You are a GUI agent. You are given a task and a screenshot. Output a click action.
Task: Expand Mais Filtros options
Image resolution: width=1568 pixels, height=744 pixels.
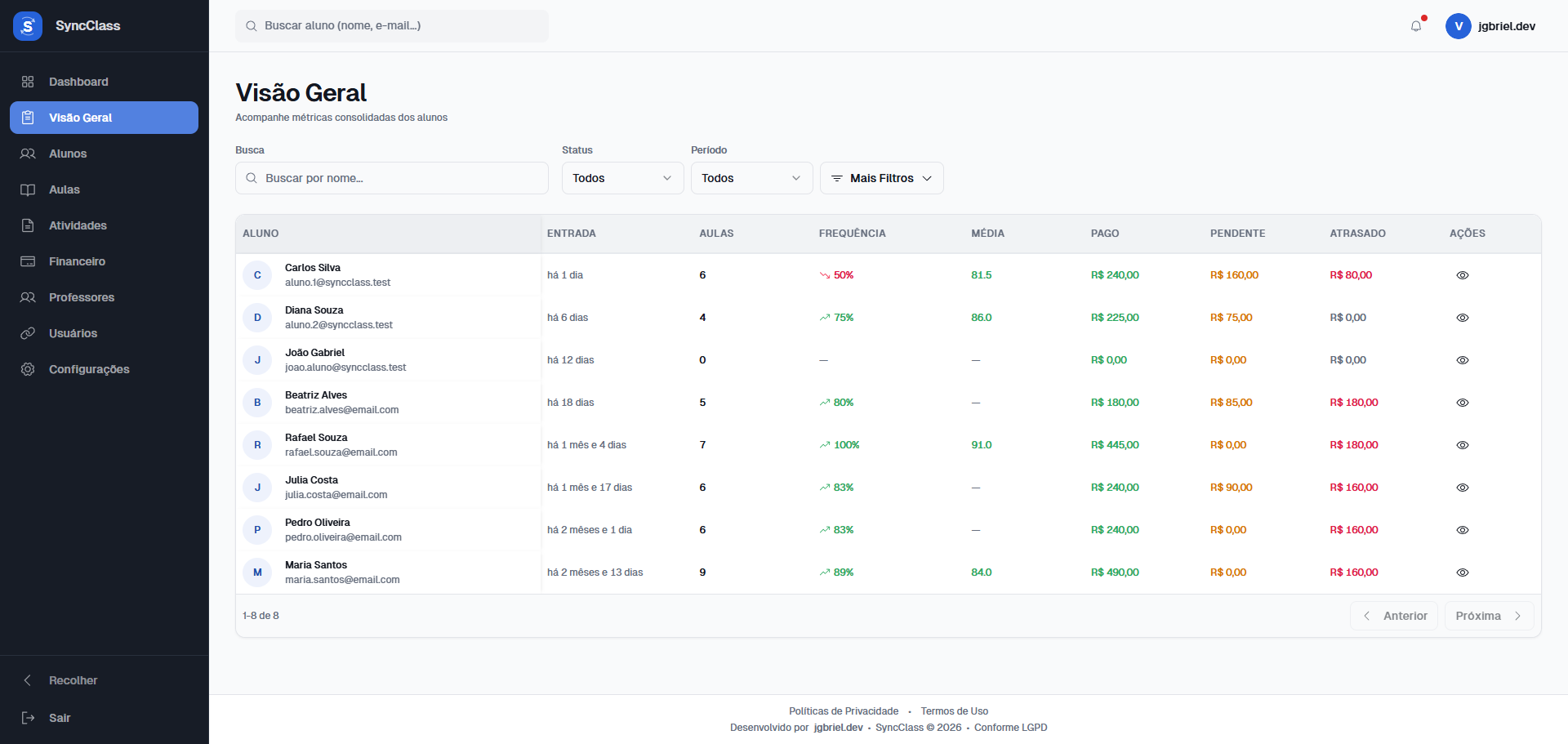tap(881, 178)
